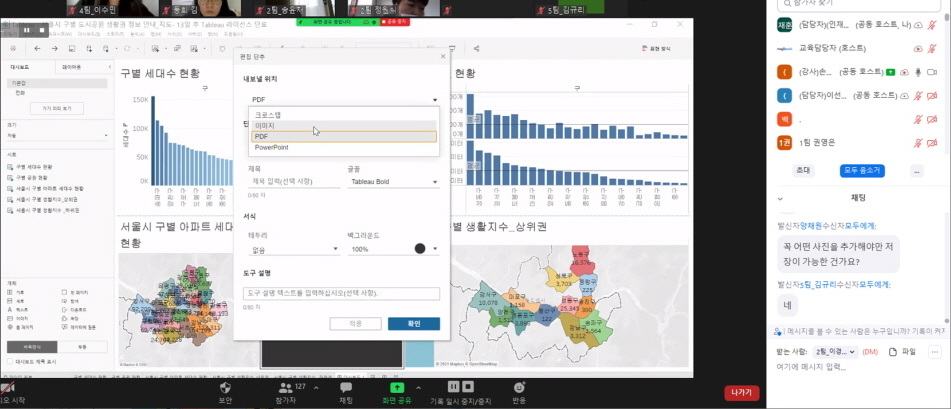951x409 pixels.
Task: Choose PowerPoint from the export list
Action: click(343, 147)
